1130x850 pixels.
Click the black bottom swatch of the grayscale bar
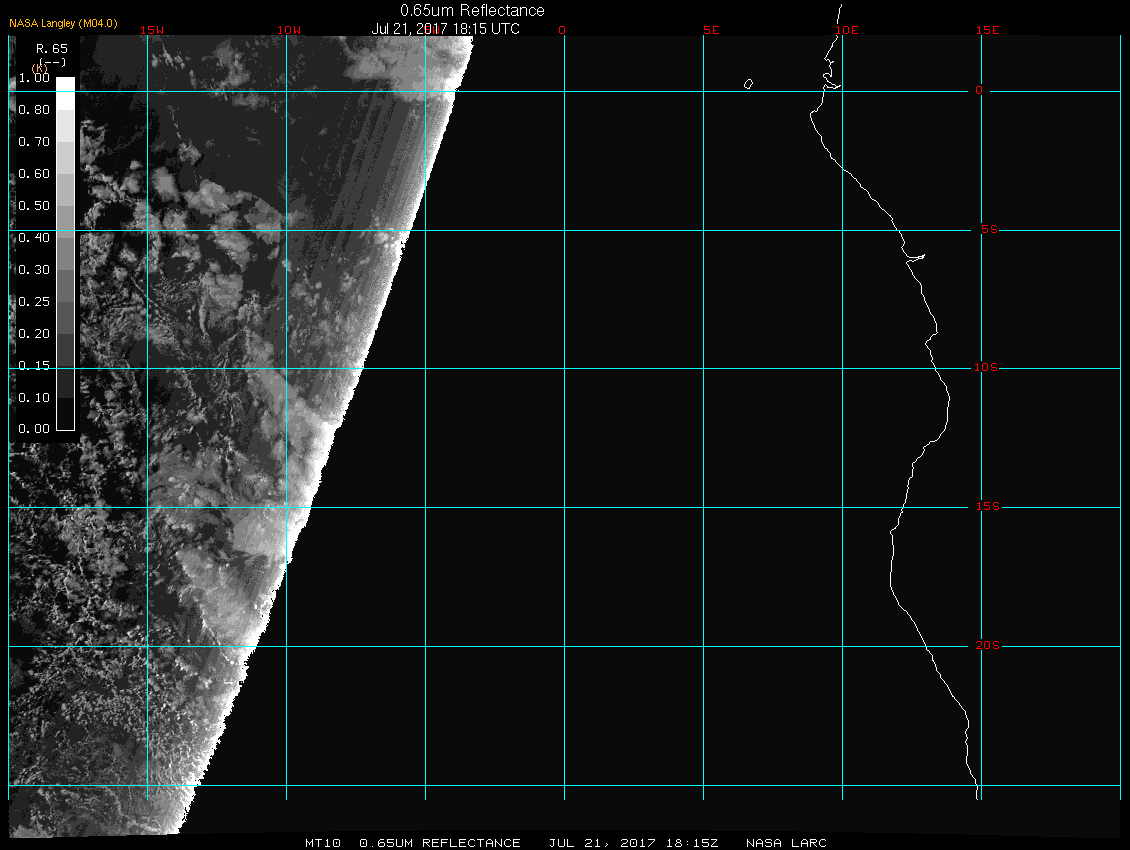click(66, 415)
